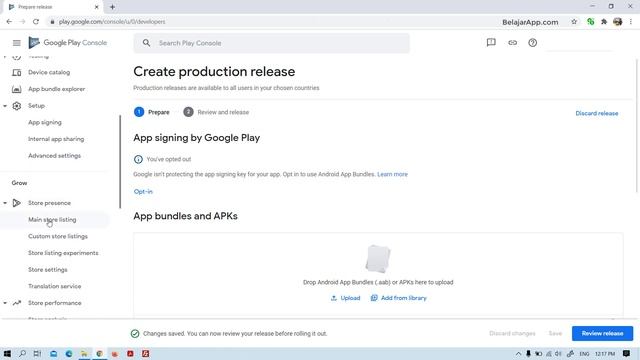Viewport: 640px width, 360px height.
Task: Click the Upload button
Action: 345,298
